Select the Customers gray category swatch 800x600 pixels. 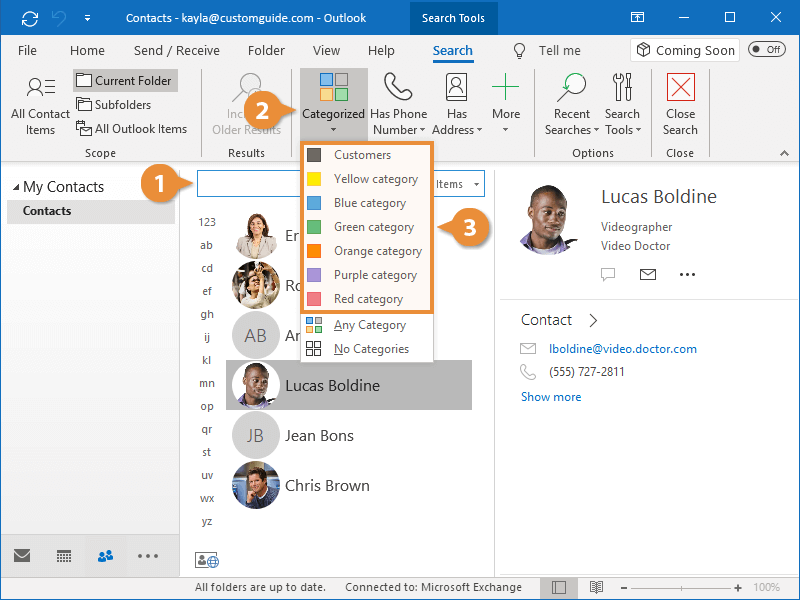point(314,155)
